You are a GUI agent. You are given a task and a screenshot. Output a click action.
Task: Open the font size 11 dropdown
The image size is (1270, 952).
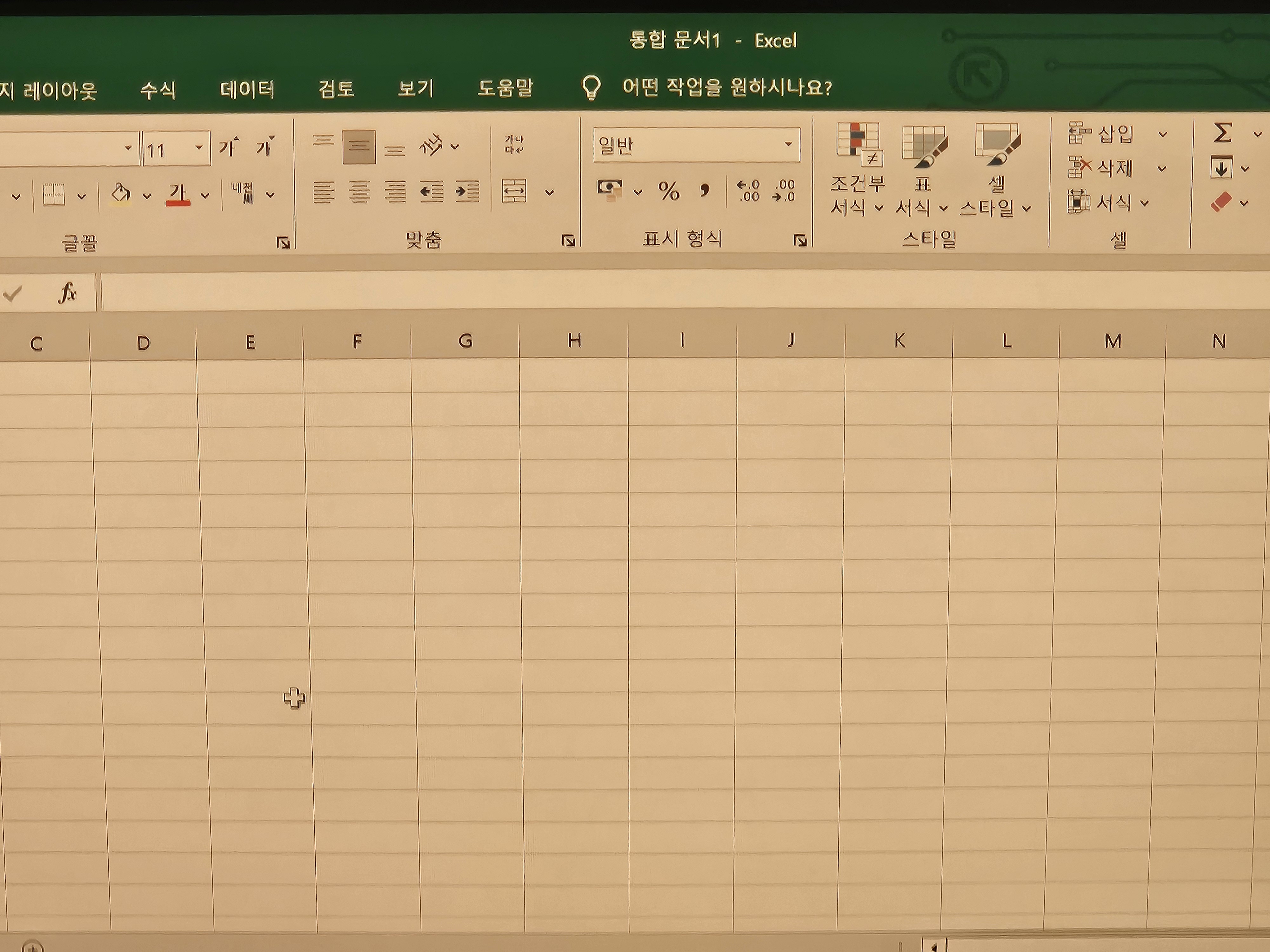(x=199, y=148)
